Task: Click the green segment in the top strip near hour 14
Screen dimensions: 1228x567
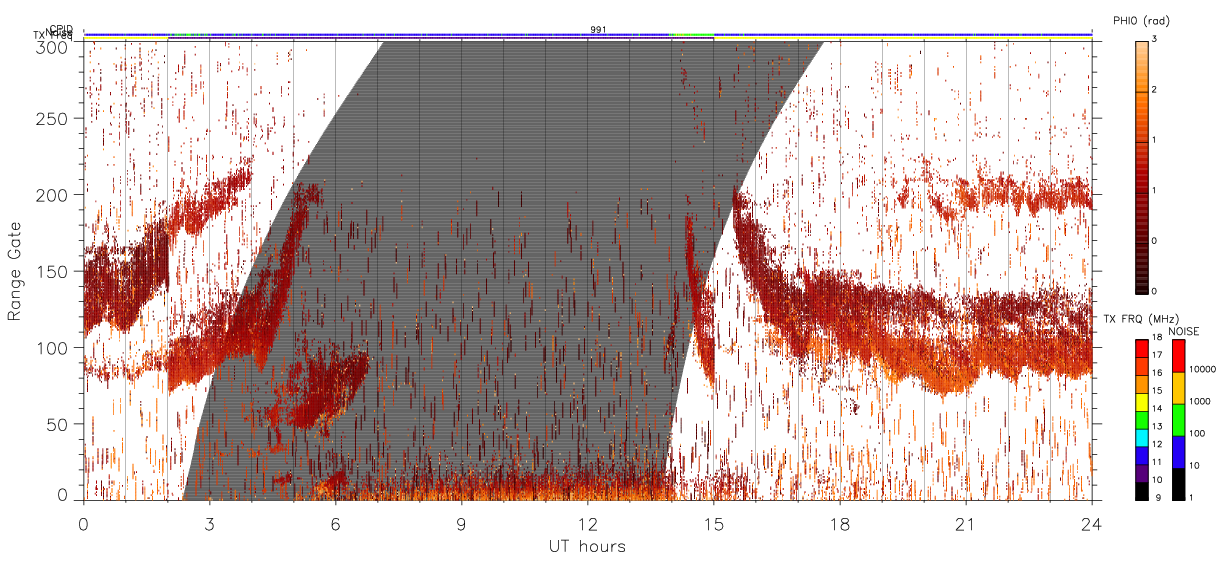Action: click(x=694, y=34)
